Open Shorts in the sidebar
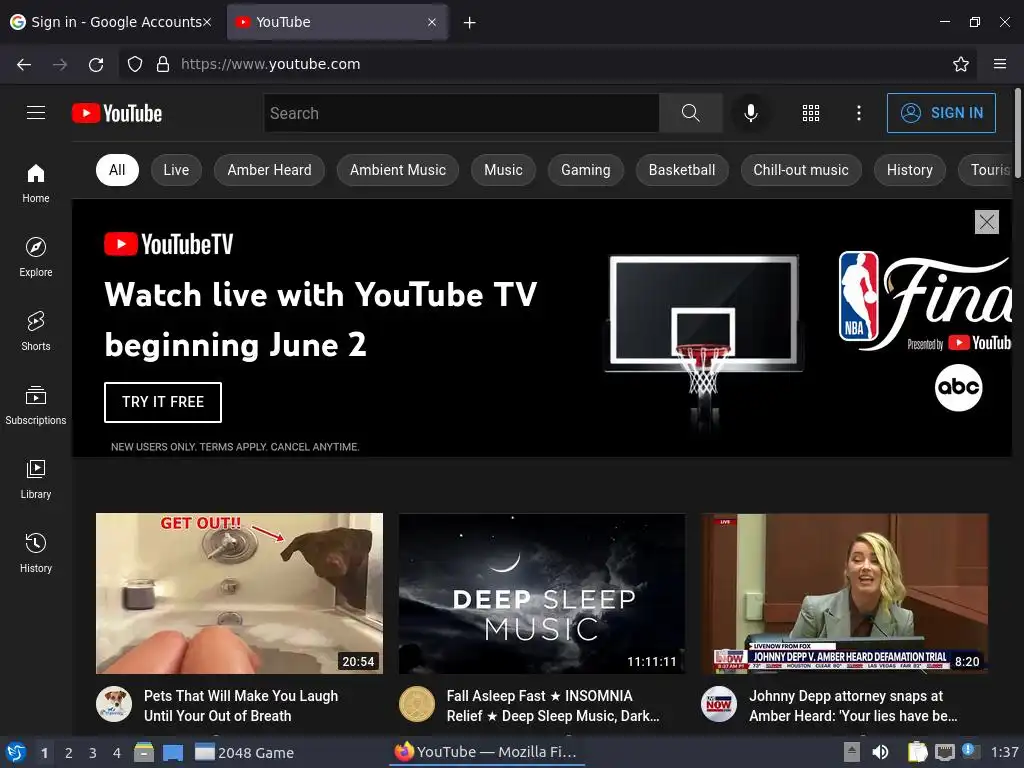This screenshot has width=1024, height=768. (x=36, y=331)
